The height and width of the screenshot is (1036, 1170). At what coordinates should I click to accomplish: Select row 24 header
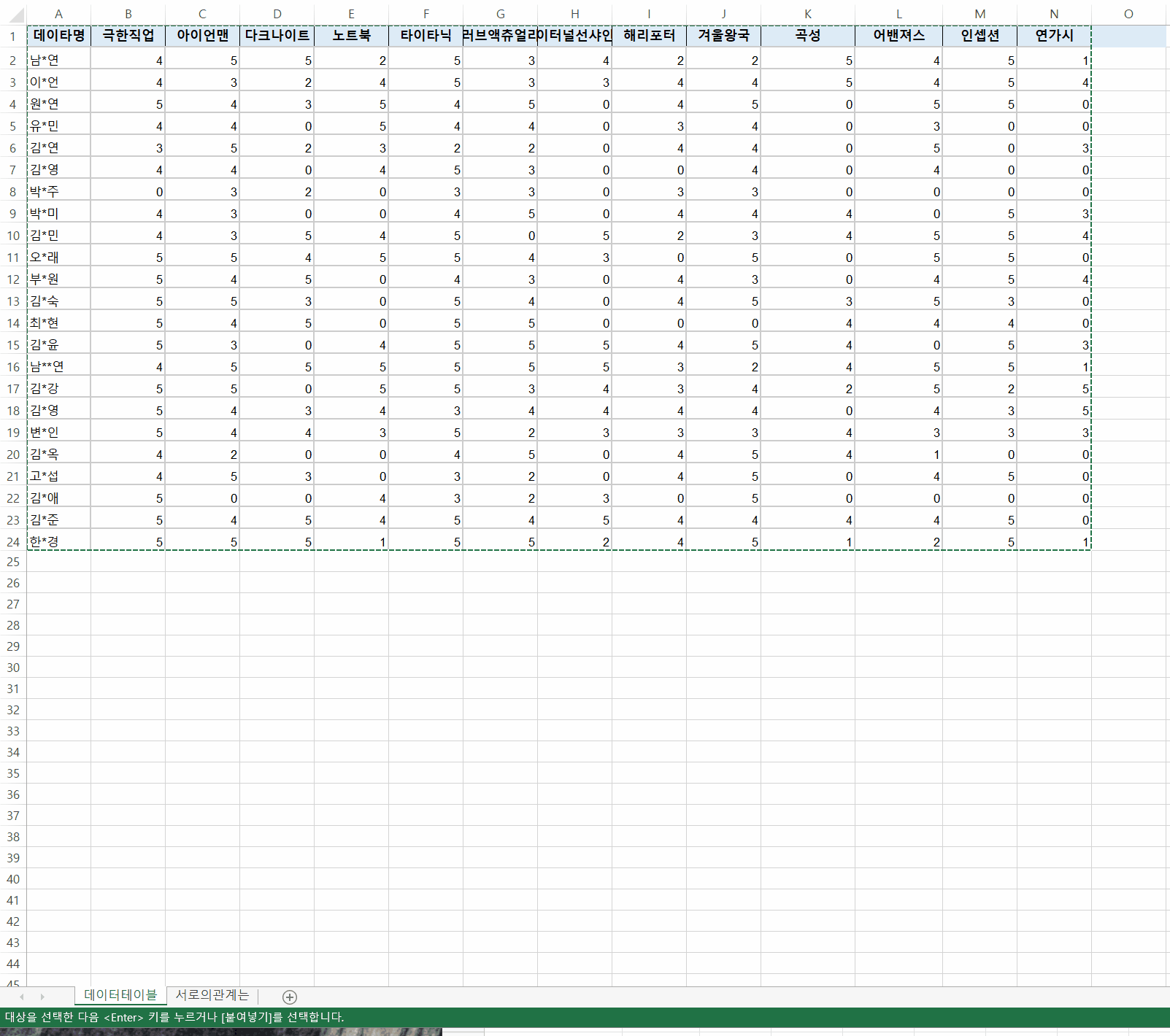pyautogui.click(x=13, y=542)
